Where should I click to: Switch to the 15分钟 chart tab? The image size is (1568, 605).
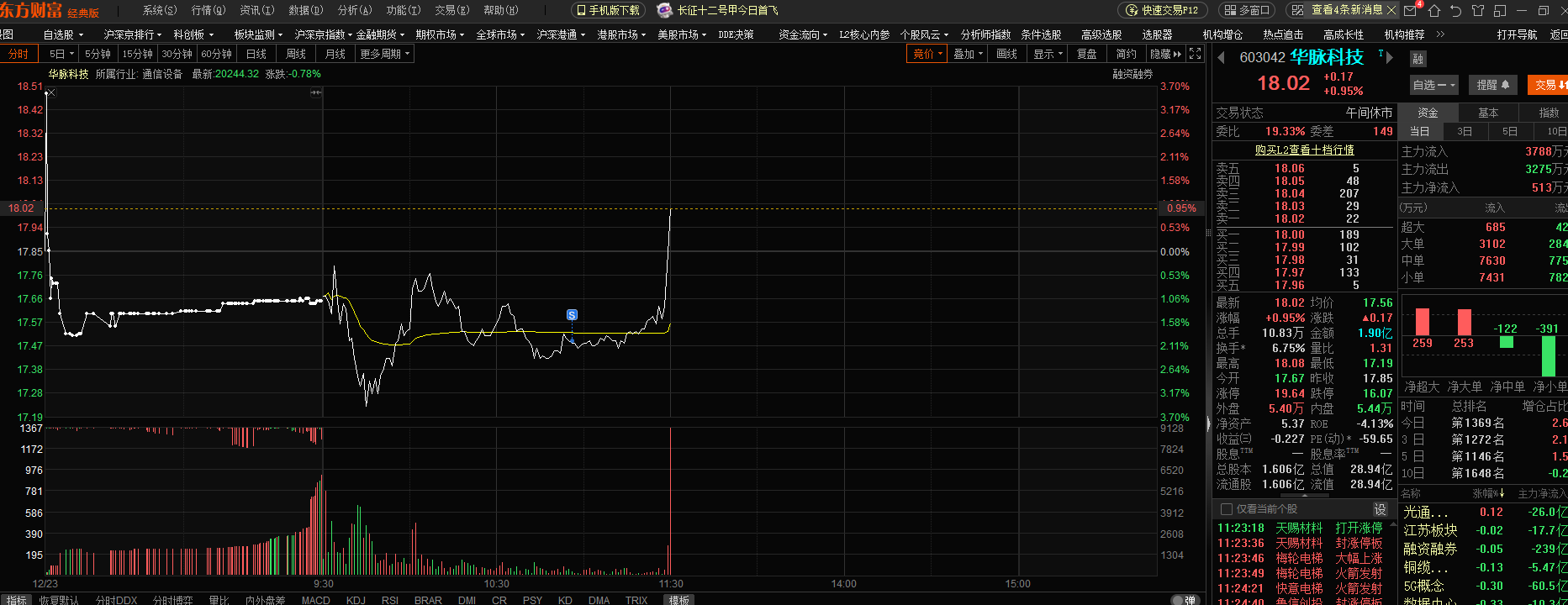[x=137, y=54]
